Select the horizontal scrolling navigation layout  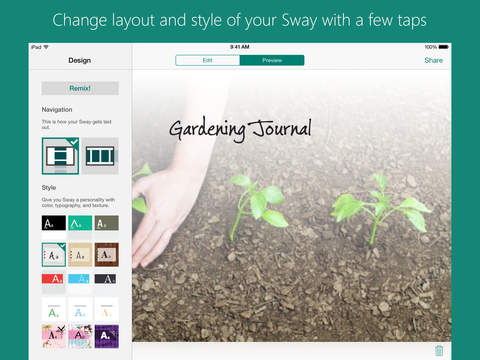[100, 156]
